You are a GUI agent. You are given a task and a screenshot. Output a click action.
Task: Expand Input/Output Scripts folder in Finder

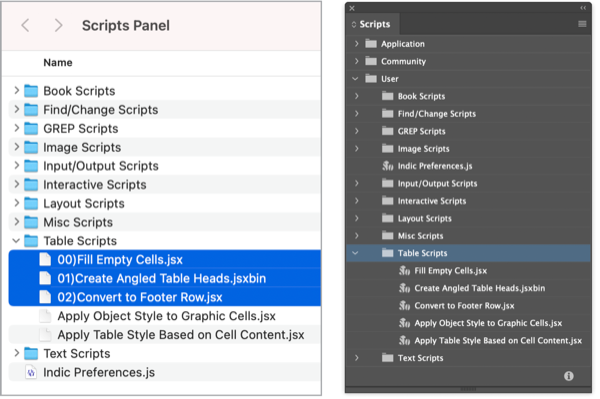[x=16, y=166]
